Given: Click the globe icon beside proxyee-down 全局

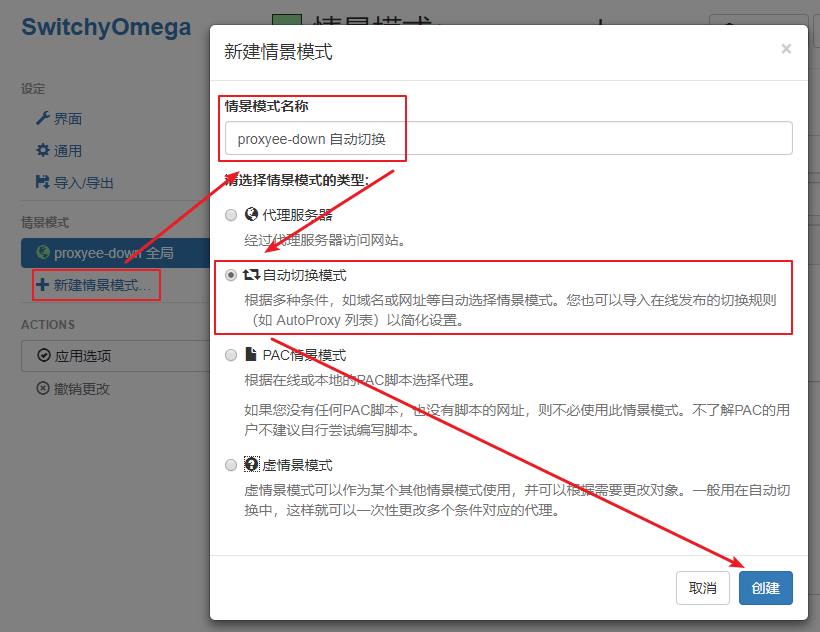Looking at the screenshot, I should click(x=42, y=253).
